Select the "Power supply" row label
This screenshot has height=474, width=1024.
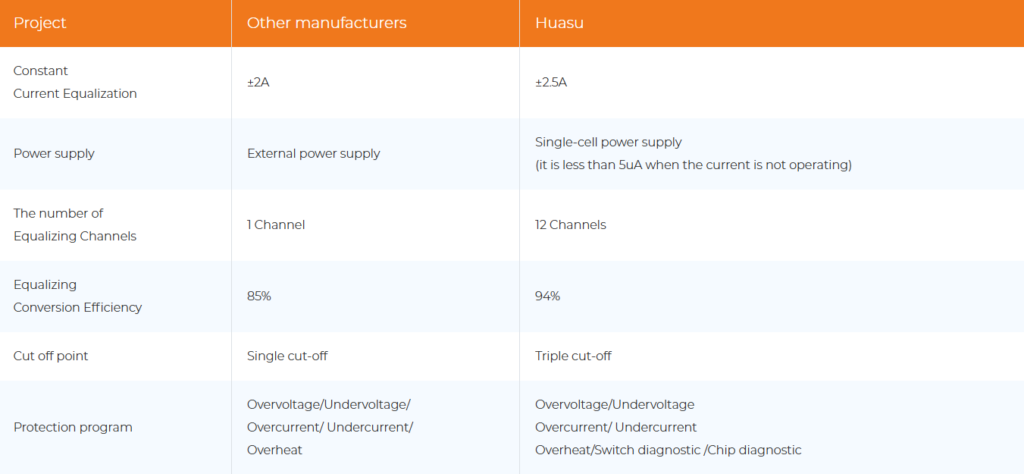(55, 154)
